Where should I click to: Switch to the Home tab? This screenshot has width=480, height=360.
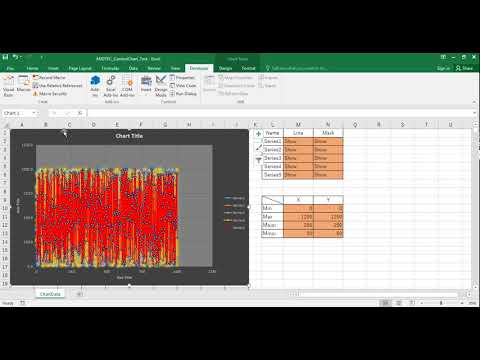[32, 68]
